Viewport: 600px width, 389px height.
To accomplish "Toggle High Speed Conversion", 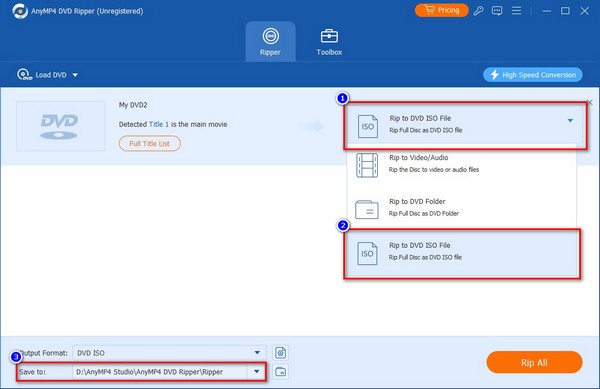I will pyautogui.click(x=533, y=75).
